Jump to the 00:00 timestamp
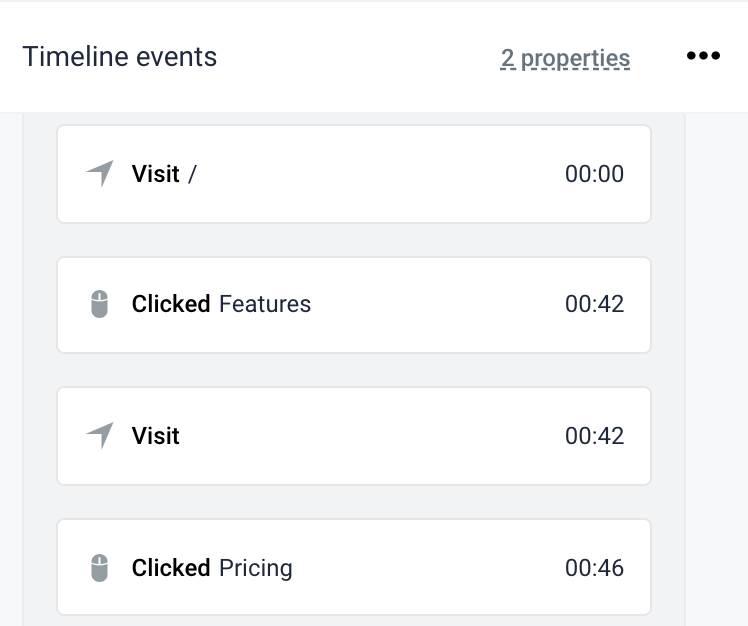The width and height of the screenshot is (748, 626). pos(594,174)
